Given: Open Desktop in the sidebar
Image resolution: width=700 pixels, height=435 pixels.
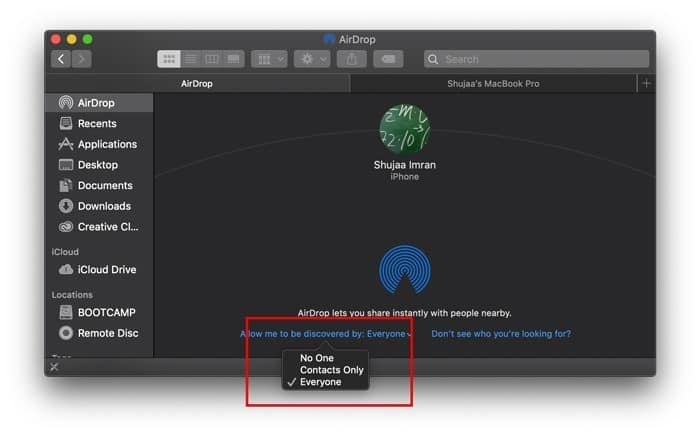Looking at the screenshot, I should [99, 165].
